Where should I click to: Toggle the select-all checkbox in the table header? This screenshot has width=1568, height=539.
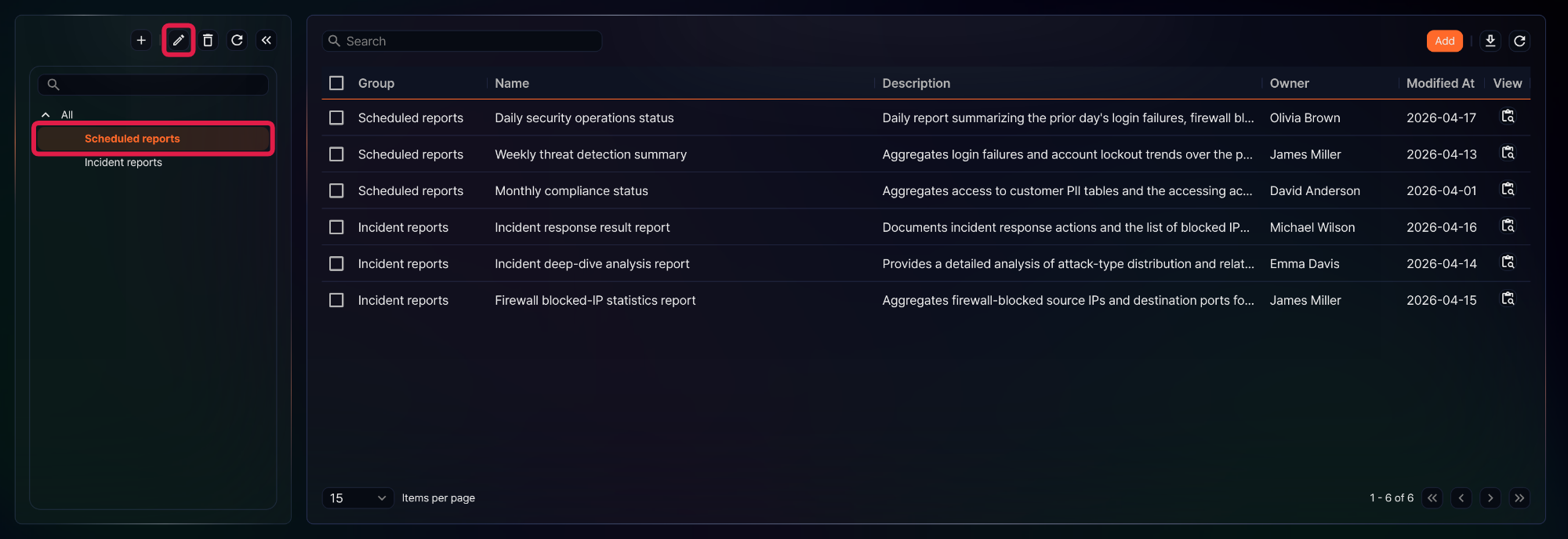[336, 83]
